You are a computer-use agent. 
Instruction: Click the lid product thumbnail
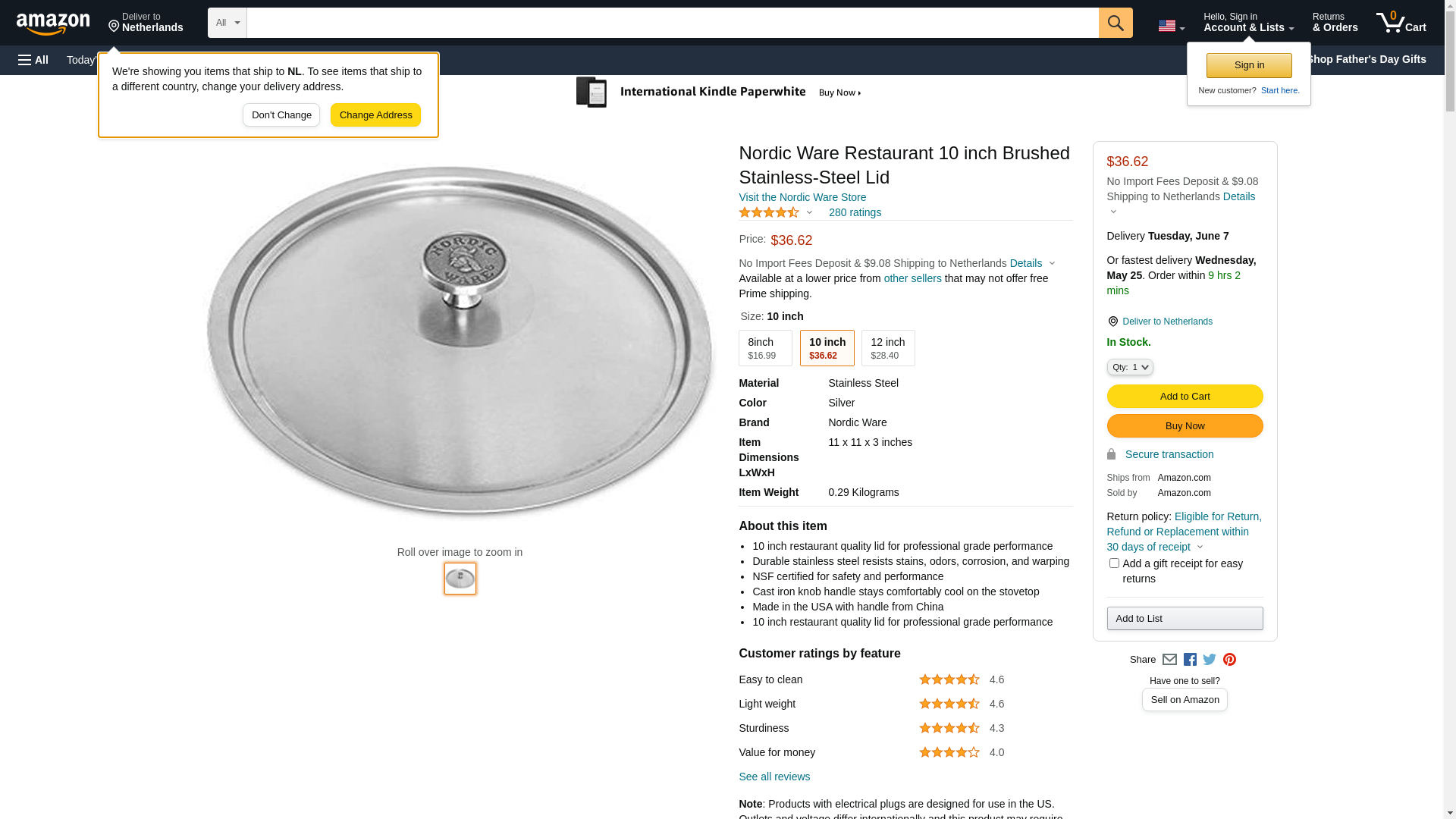tap(460, 579)
